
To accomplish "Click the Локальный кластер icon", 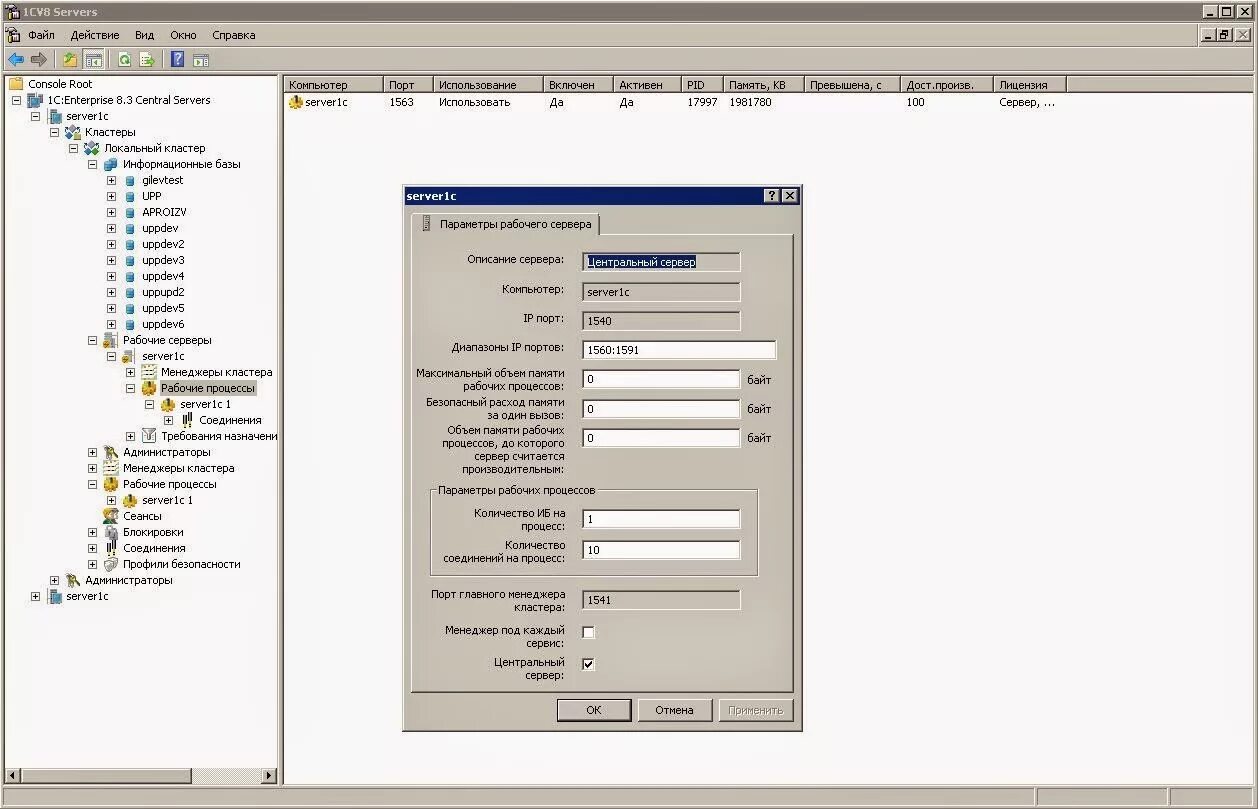I will tap(92, 148).
